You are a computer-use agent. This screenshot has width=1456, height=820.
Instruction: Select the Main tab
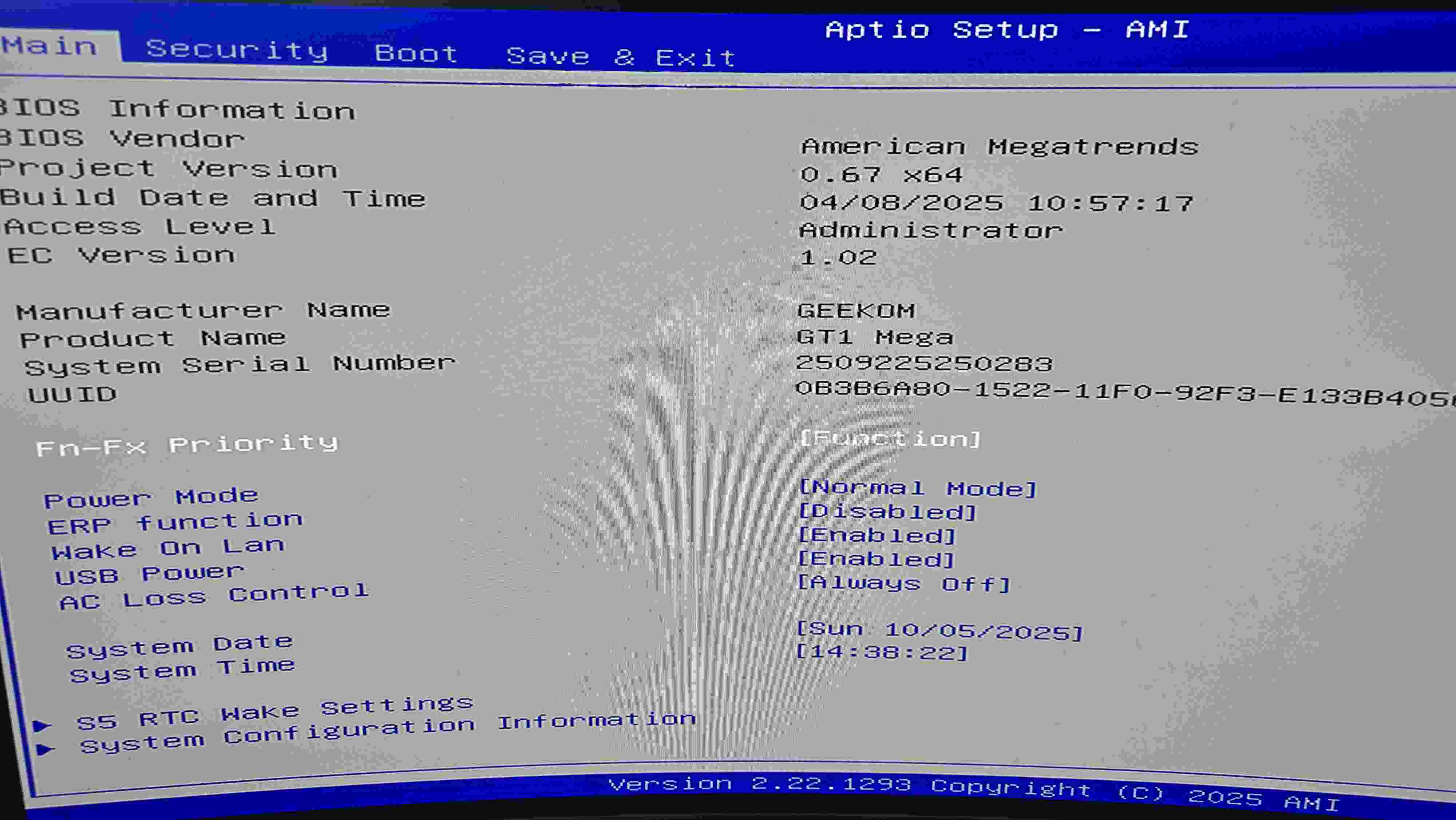point(50,45)
